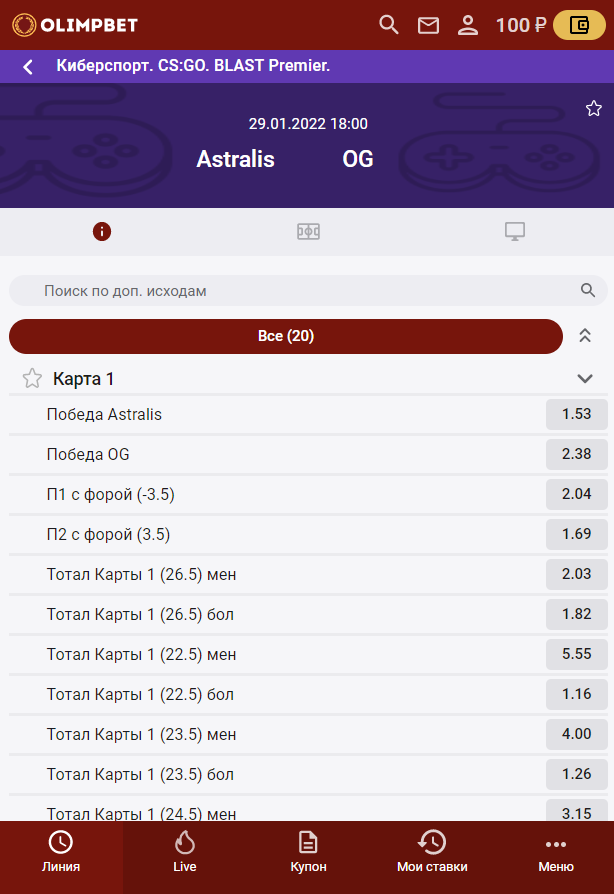The height and width of the screenshot is (894, 614).
Task: Open the wallet deposit button
Action: pyautogui.click(x=578, y=25)
